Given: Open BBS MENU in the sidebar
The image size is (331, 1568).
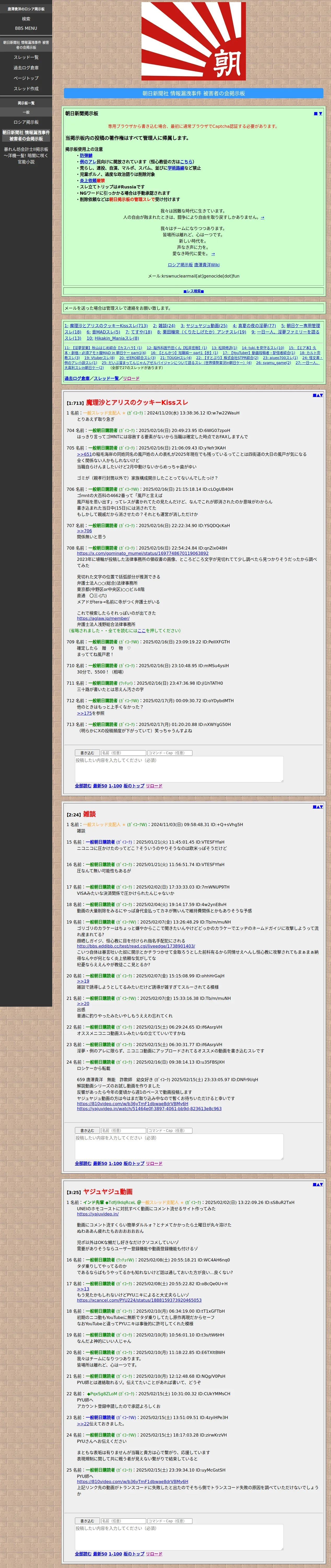Looking at the screenshot, I should [26, 28].
